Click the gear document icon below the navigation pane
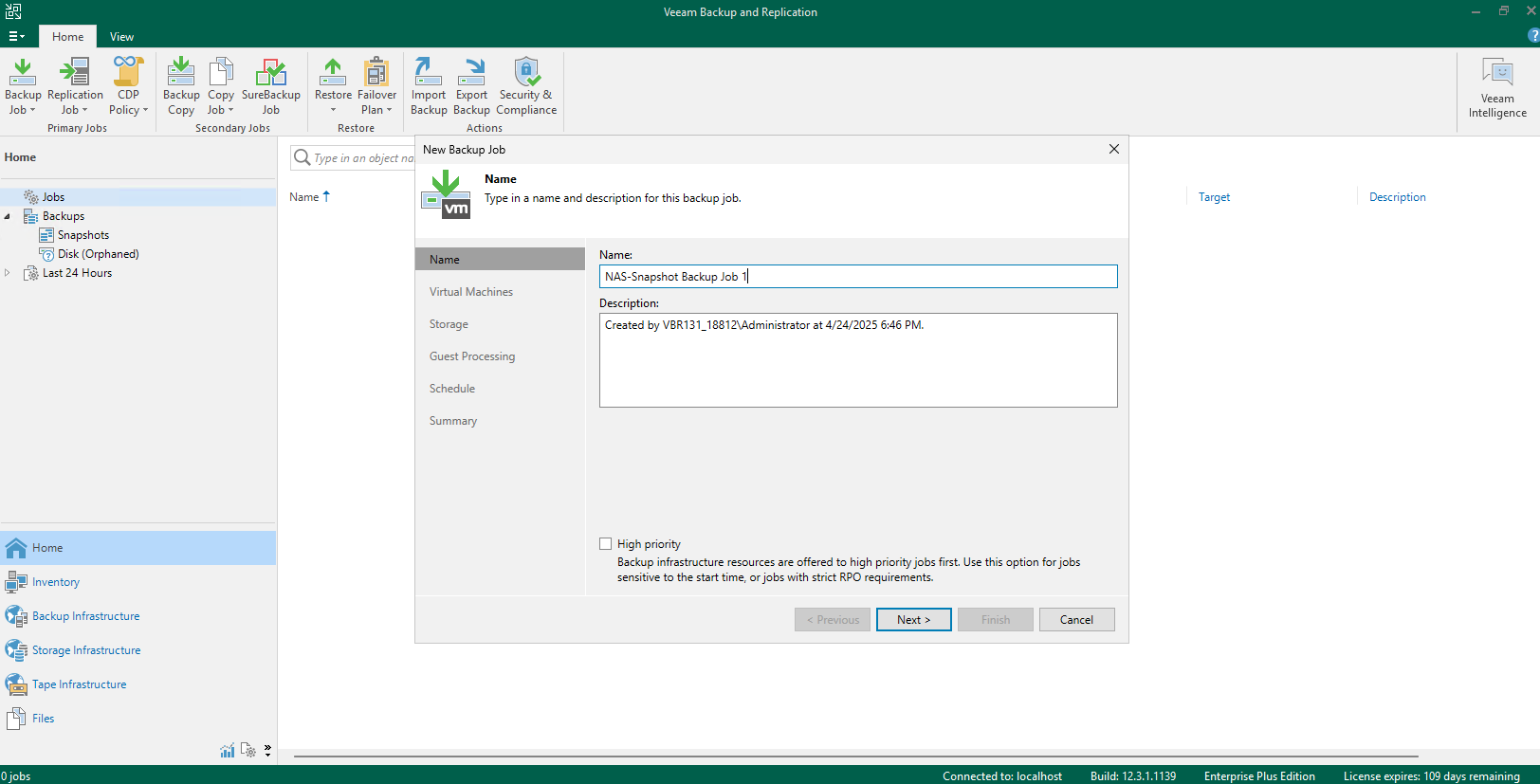 click(x=248, y=750)
